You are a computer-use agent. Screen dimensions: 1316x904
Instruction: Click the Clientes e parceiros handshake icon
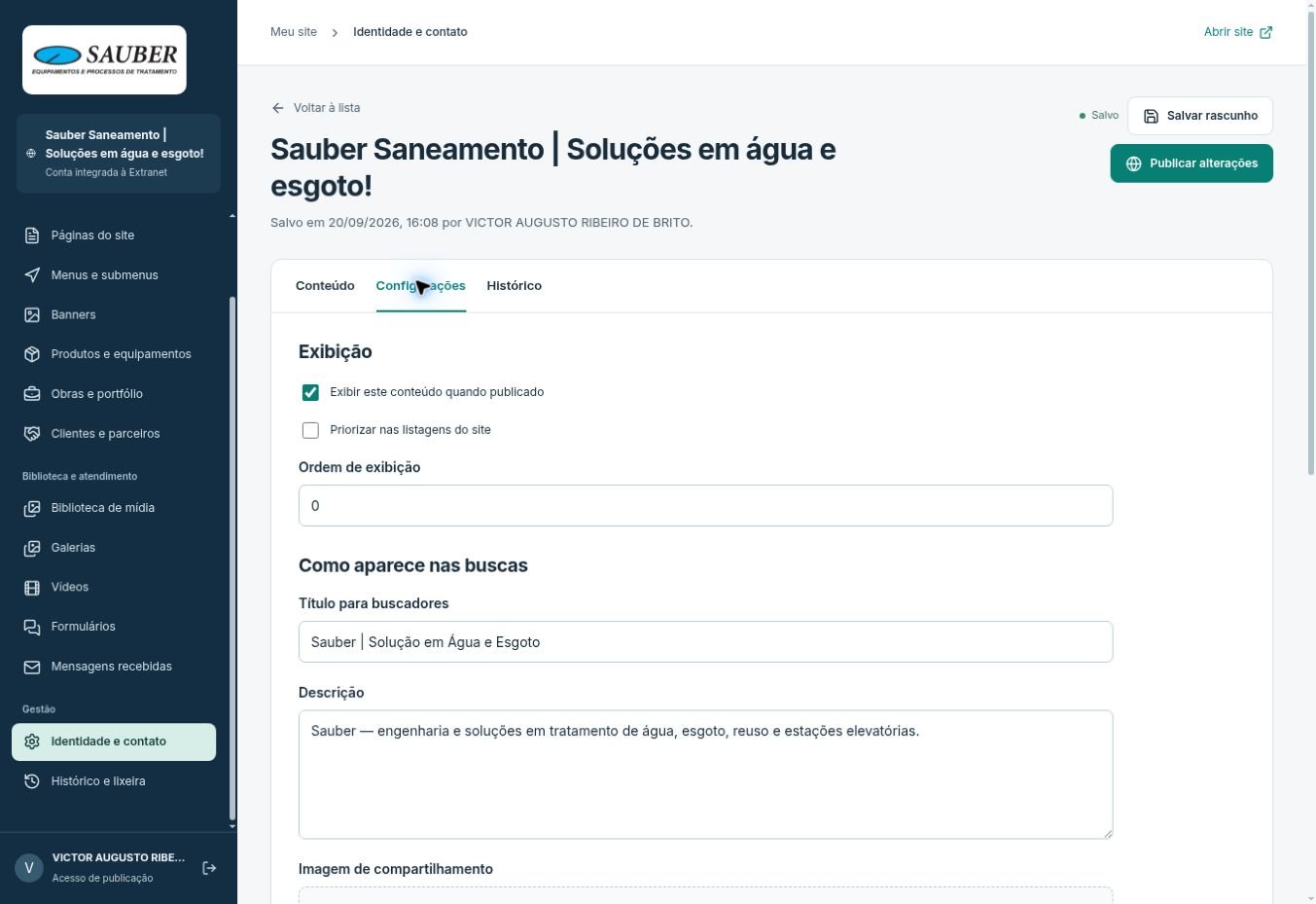tap(32, 434)
